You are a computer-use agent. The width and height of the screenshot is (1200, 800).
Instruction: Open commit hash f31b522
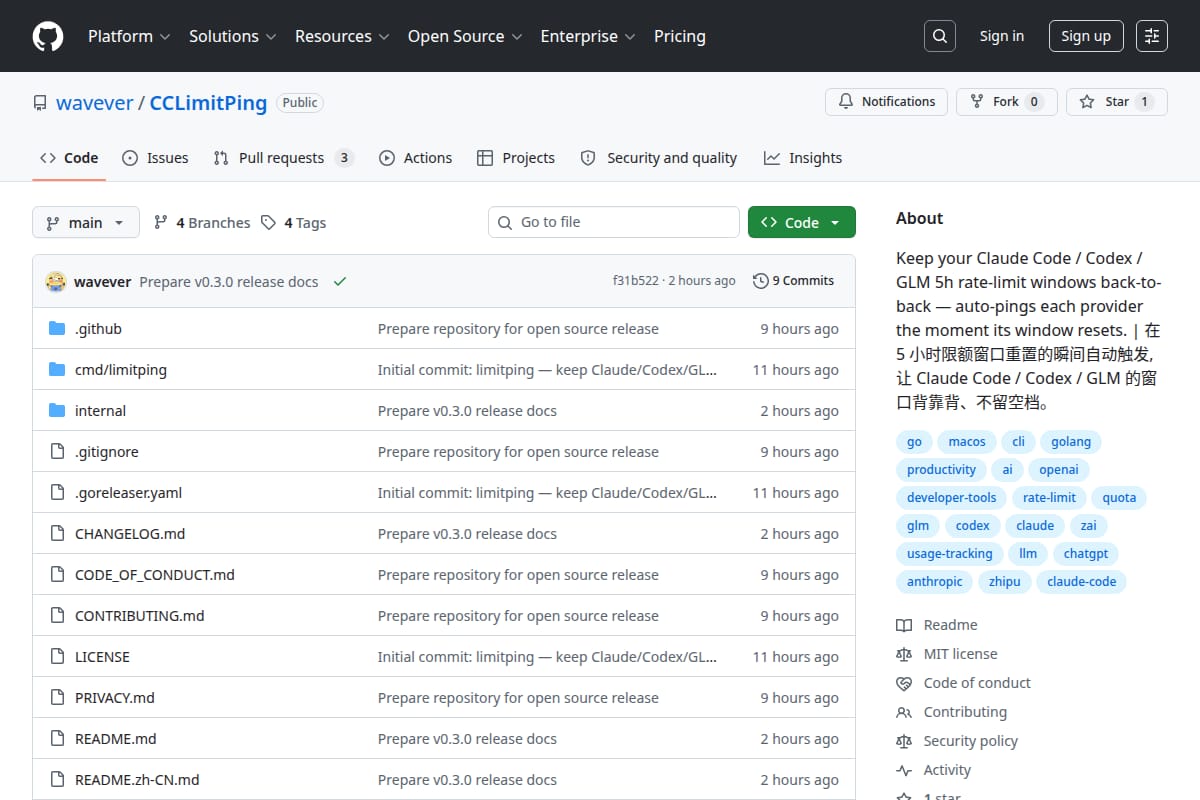click(x=636, y=281)
